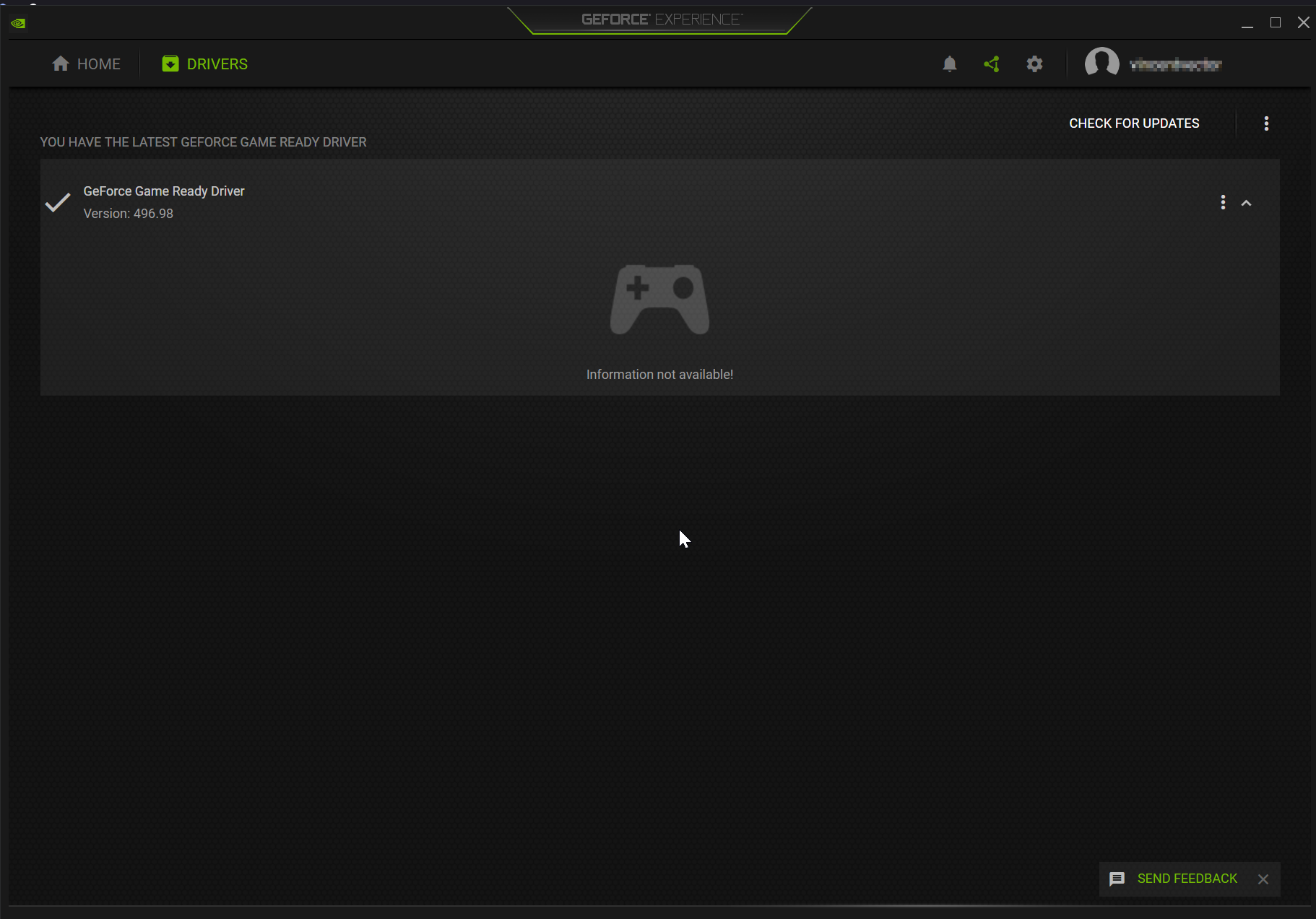The height and width of the screenshot is (919, 1316).
Task: Open the notifications bell
Action: click(x=950, y=64)
